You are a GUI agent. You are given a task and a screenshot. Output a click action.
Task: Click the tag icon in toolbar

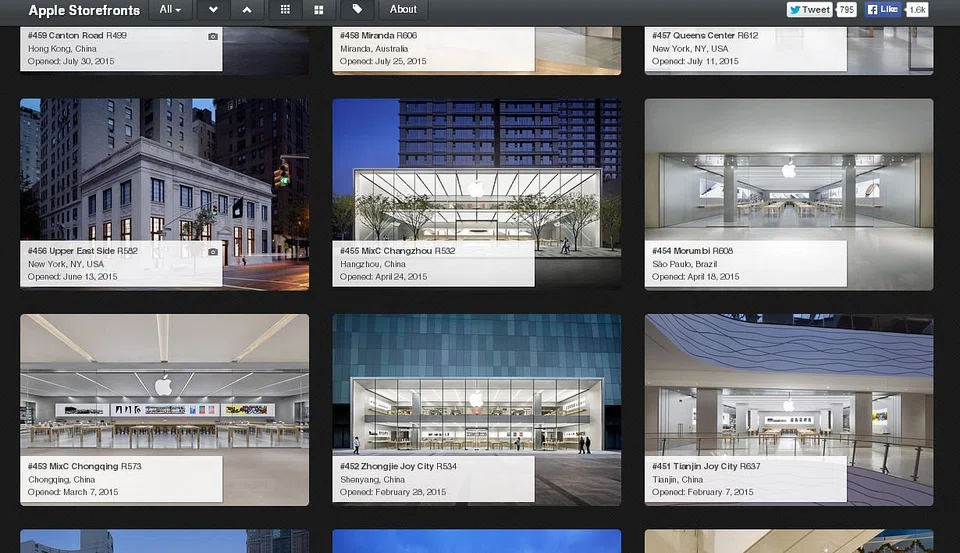tap(357, 10)
